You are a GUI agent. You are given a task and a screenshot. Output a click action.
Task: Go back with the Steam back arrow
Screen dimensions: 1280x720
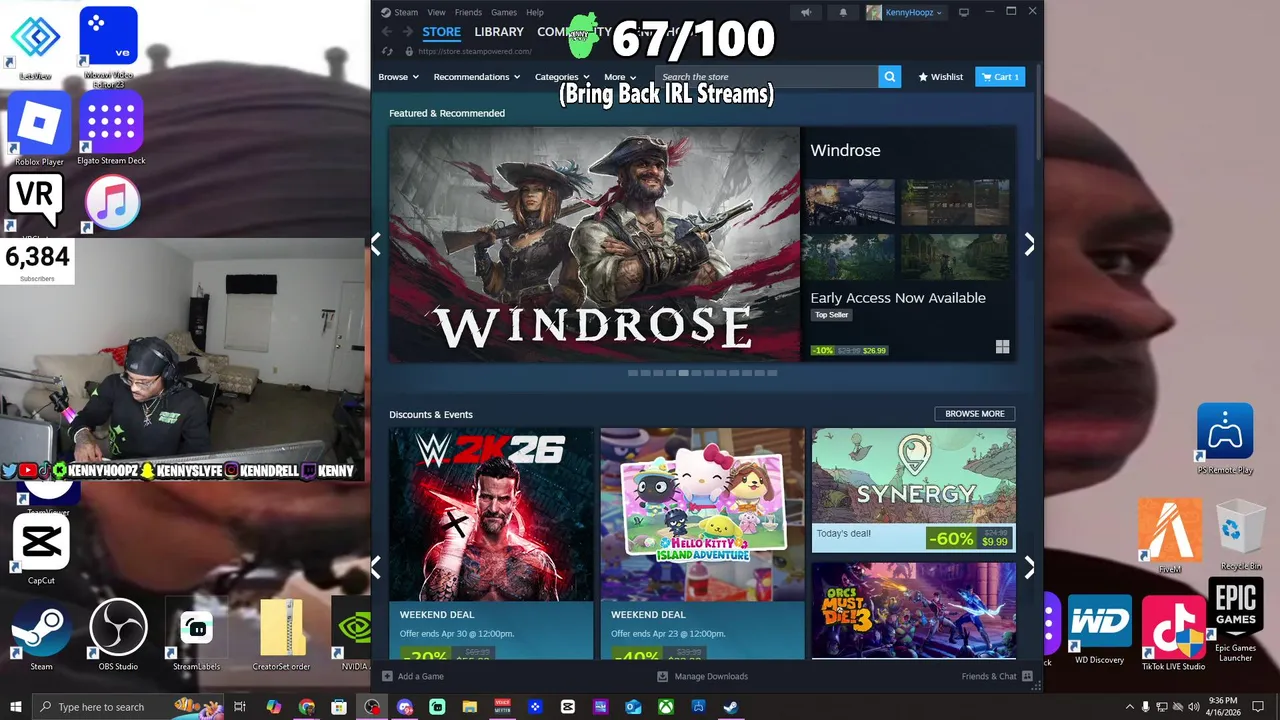(x=387, y=32)
